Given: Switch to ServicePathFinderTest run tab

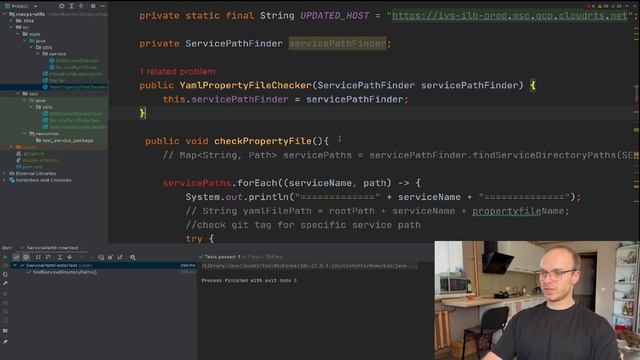Looking at the screenshot, I should (x=52, y=248).
